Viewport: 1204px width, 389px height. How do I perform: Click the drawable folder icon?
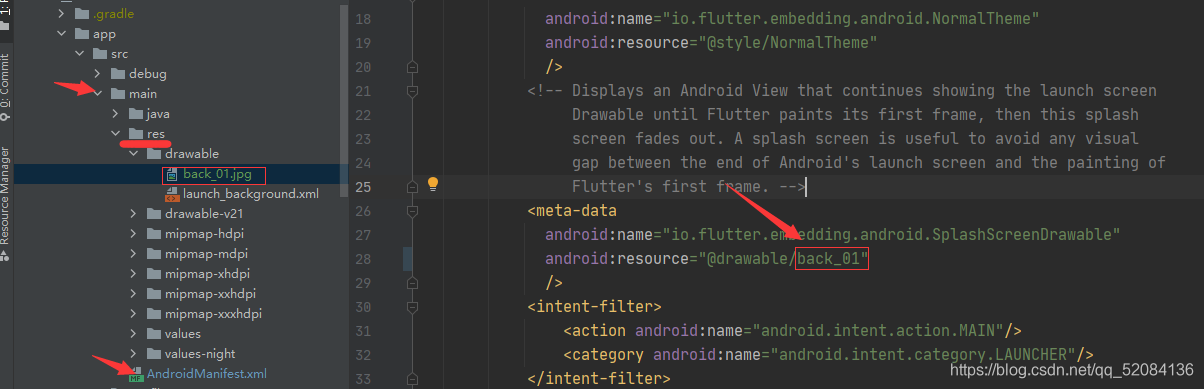pyautogui.click(x=154, y=154)
